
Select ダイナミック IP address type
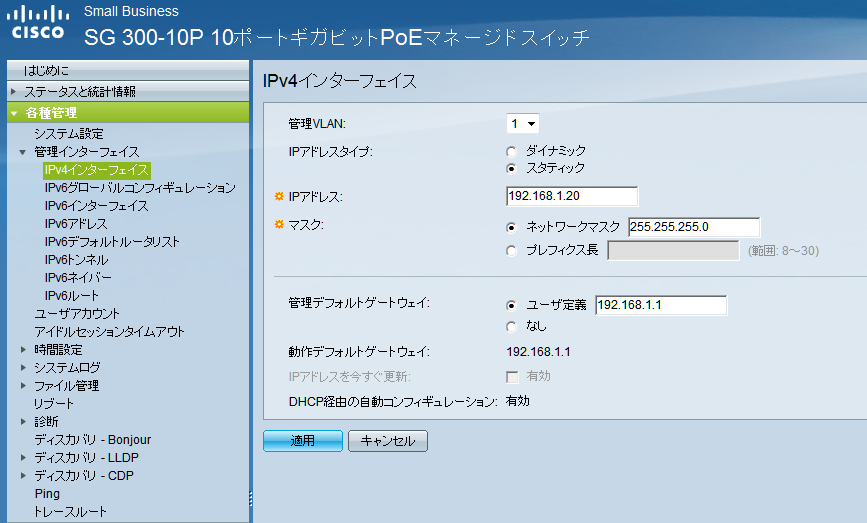click(x=511, y=151)
